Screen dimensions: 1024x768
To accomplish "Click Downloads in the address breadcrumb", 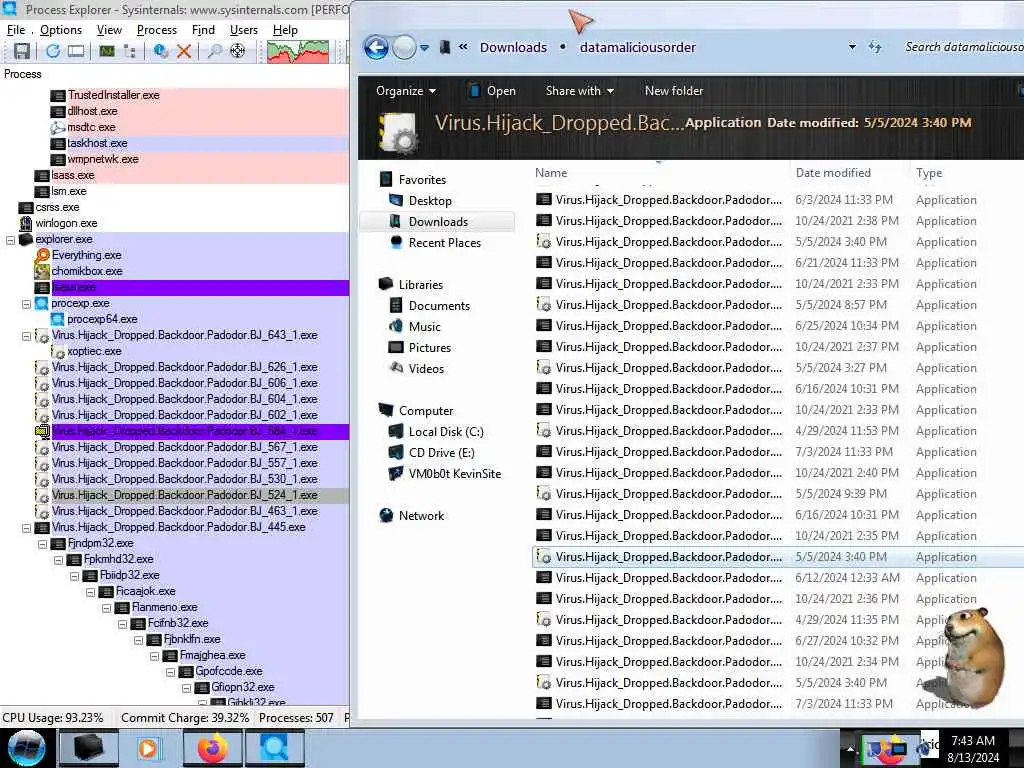I will click(x=513, y=48).
